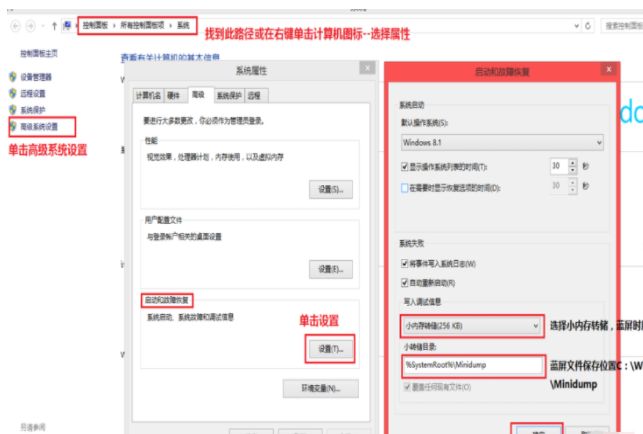Click the computer icon in address bar
Viewport: 643px width, 434px height.
point(67,24)
